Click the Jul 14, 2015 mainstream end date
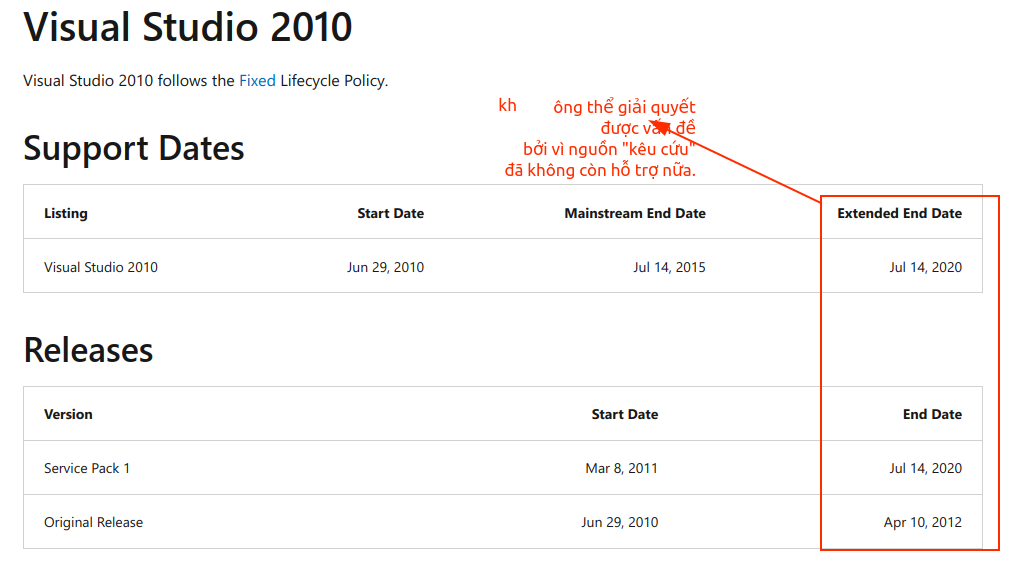This screenshot has height=568, width=1022. tap(669, 267)
